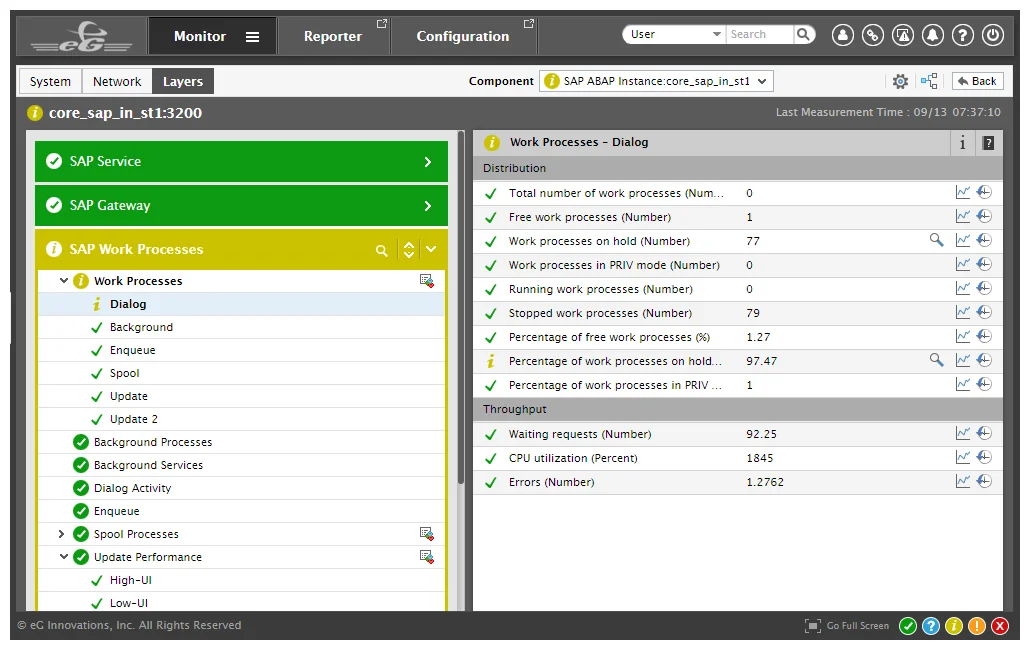Open the help question mark icon in header
Image resolution: width=1030 pixels, height=650 pixels.
(x=963, y=35)
